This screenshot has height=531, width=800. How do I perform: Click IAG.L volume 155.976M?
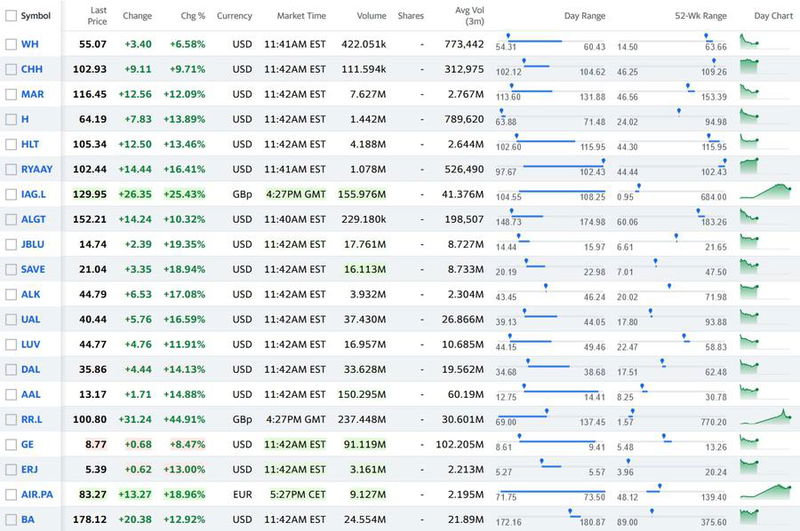pos(362,194)
